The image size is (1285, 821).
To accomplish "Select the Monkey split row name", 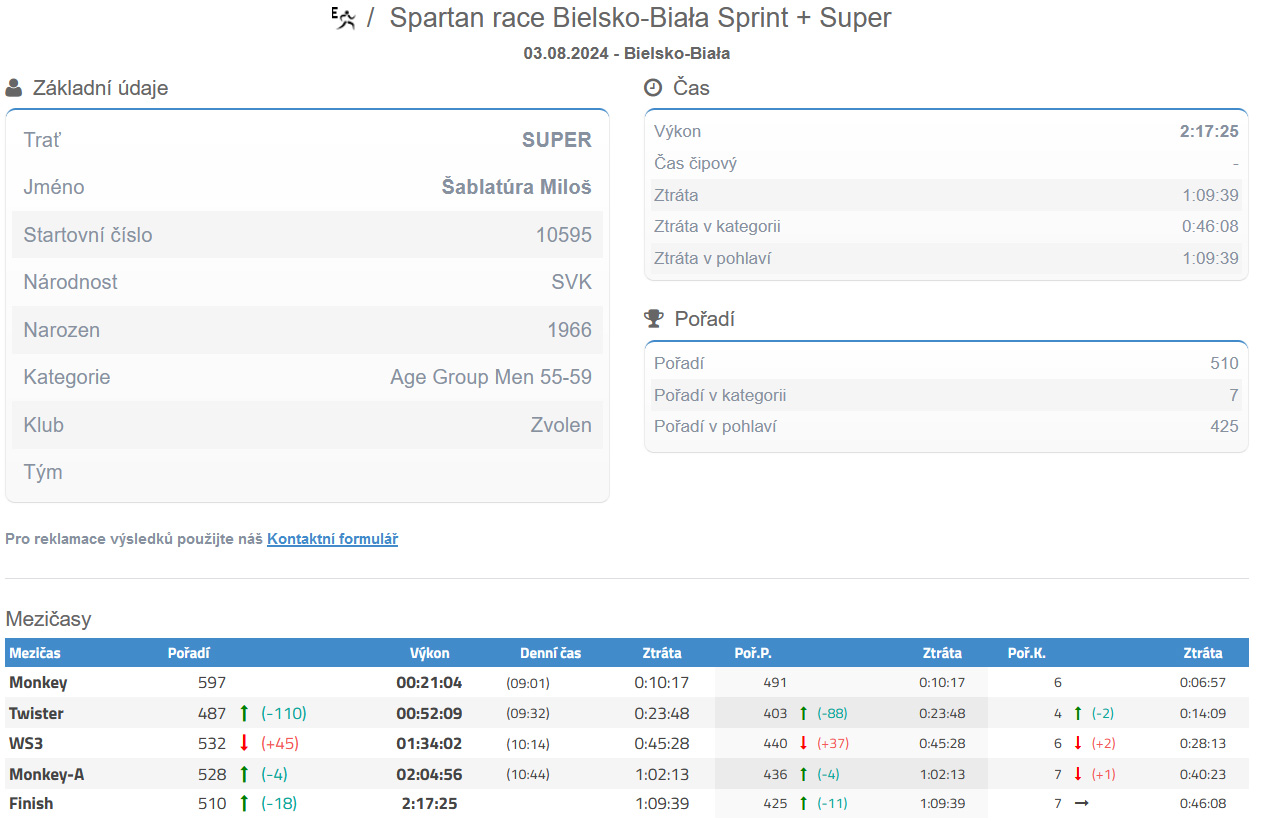I will coord(38,683).
